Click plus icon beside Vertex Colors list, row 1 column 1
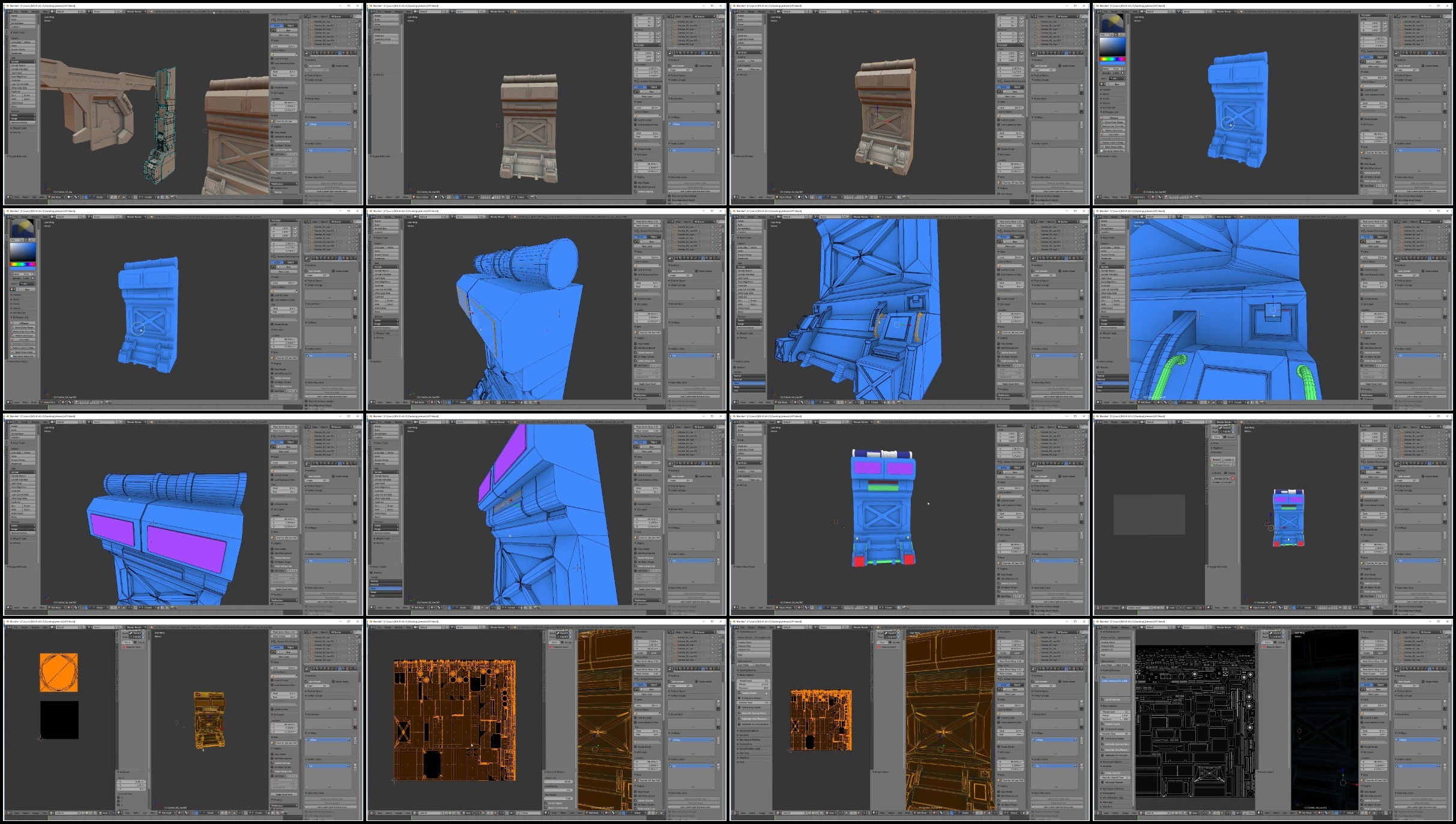 coord(355,149)
